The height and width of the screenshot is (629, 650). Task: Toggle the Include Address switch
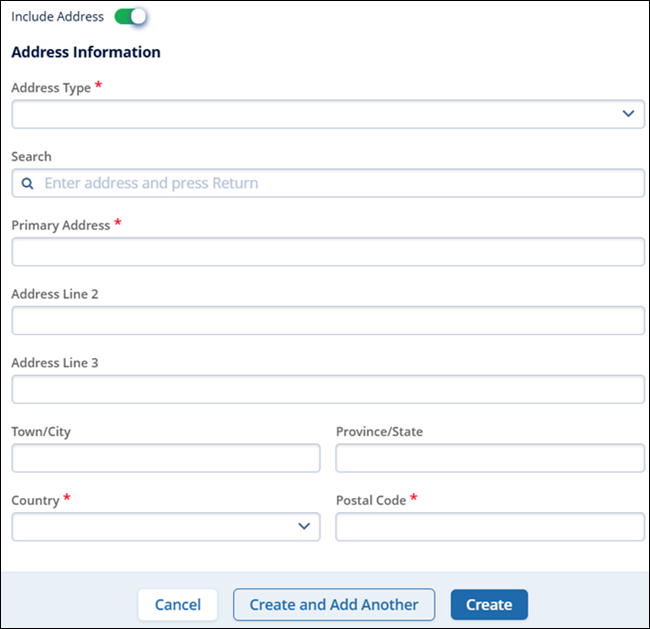(x=131, y=17)
